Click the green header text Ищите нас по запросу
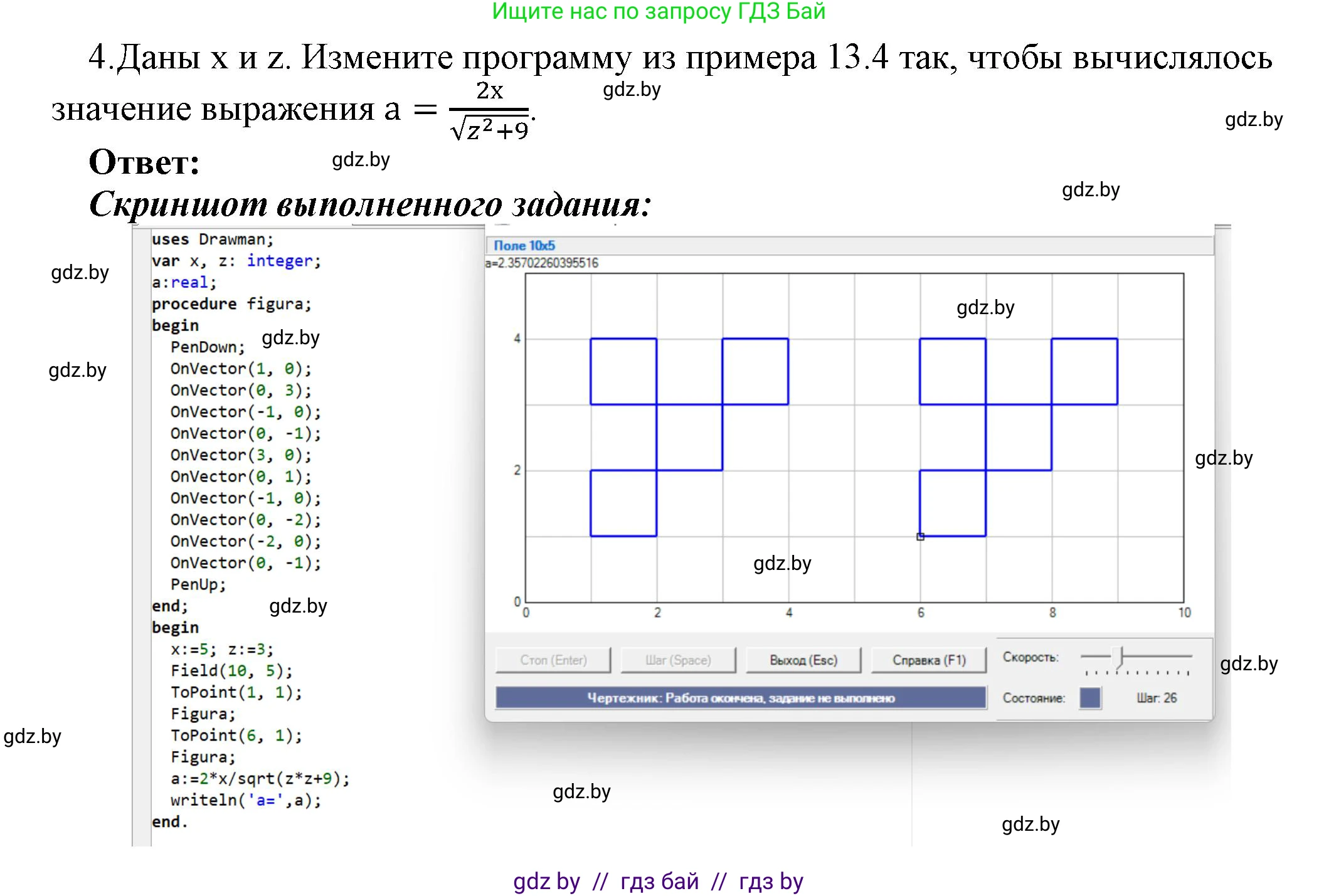 pyautogui.click(x=658, y=11)
